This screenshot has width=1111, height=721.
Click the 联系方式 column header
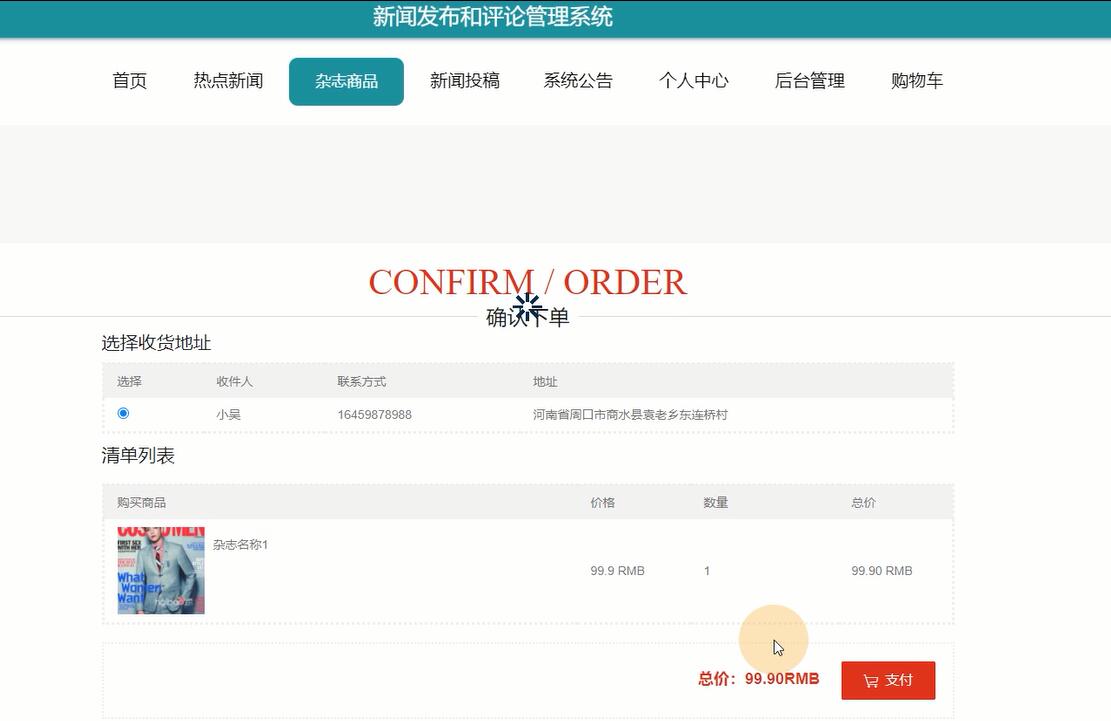click(x=361, y=382)
